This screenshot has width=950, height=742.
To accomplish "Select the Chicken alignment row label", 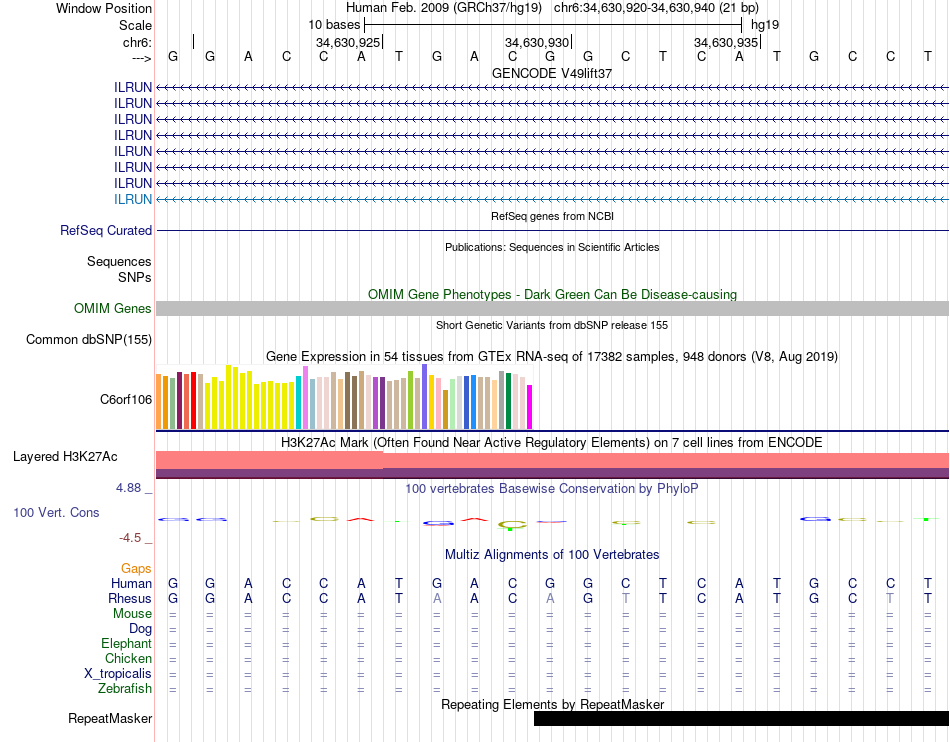I will (x=128, y=658).
